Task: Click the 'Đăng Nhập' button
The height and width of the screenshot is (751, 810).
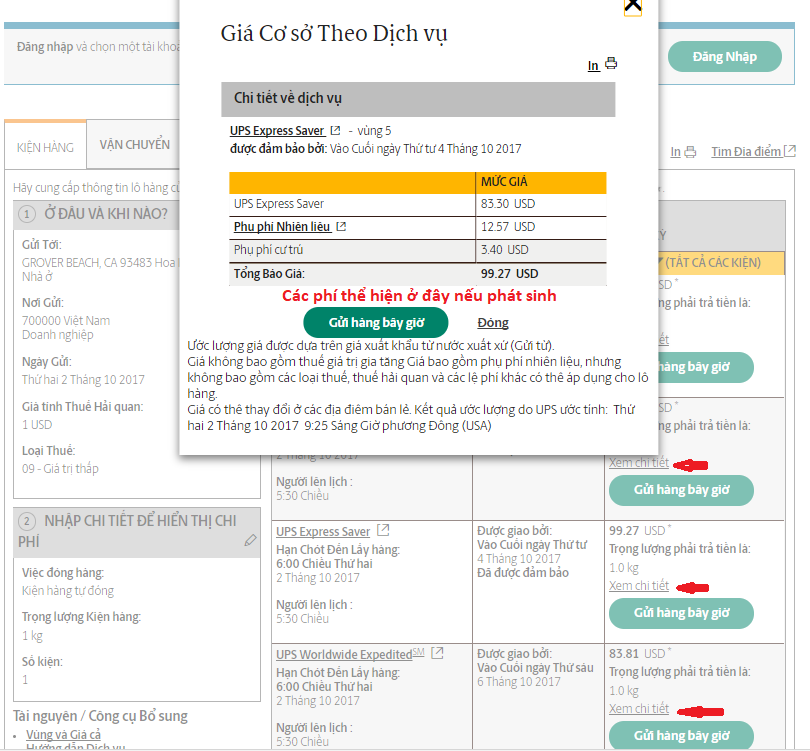Action: tap(724, 57)
